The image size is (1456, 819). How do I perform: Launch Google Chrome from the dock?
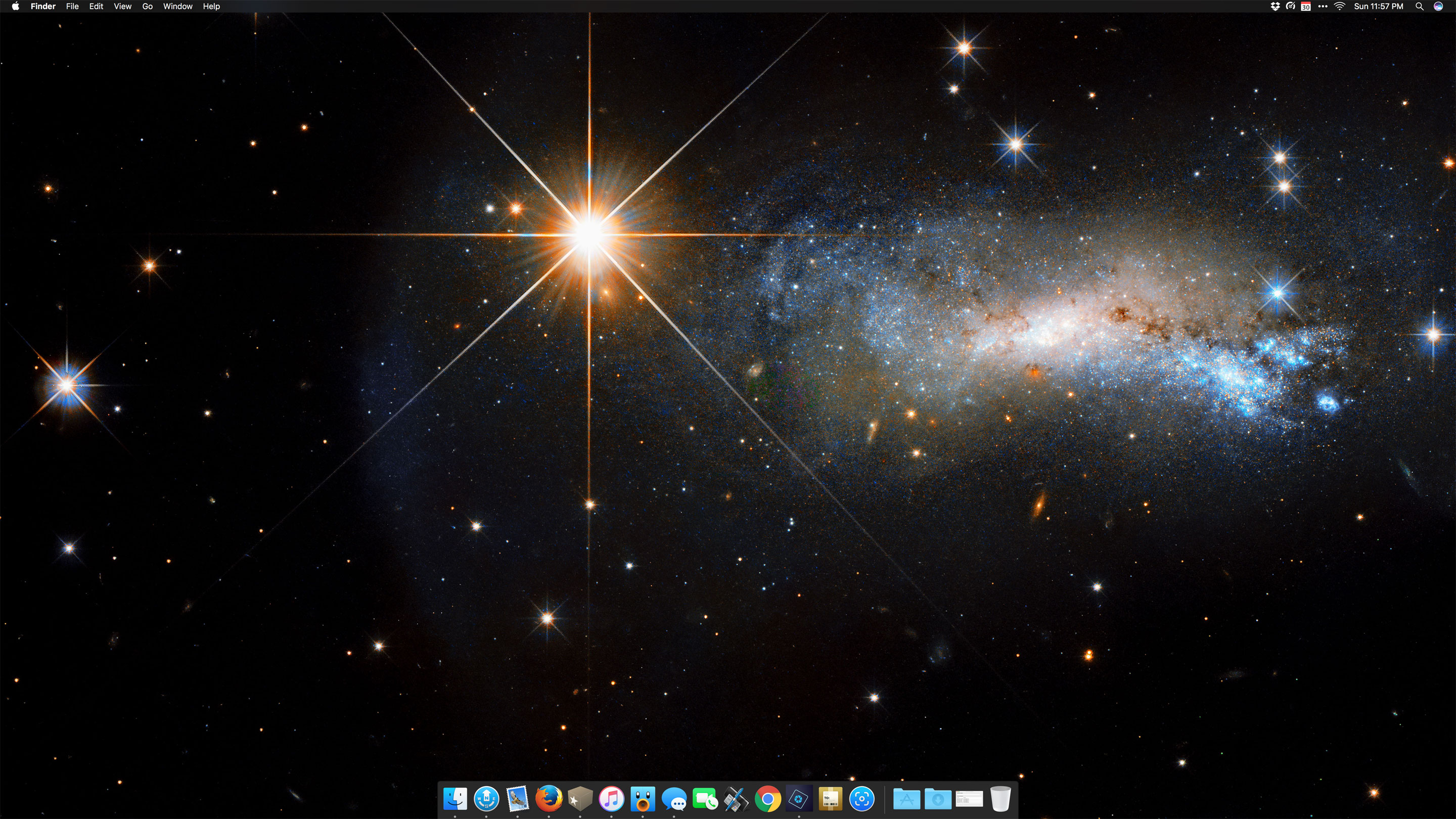(x=767, y=799)
